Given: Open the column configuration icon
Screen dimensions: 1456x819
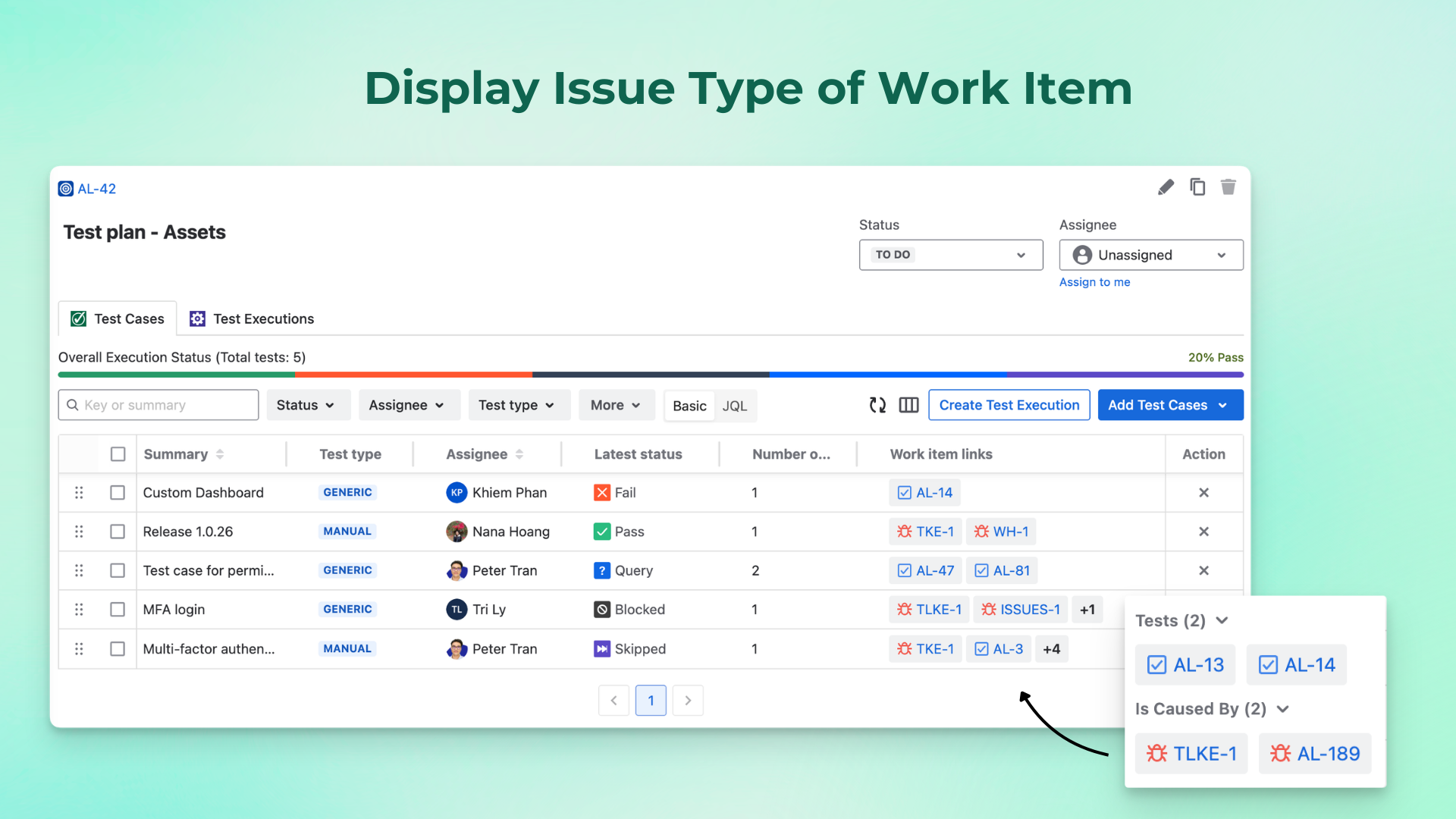Looking at the screenshot, I should 908,405.
